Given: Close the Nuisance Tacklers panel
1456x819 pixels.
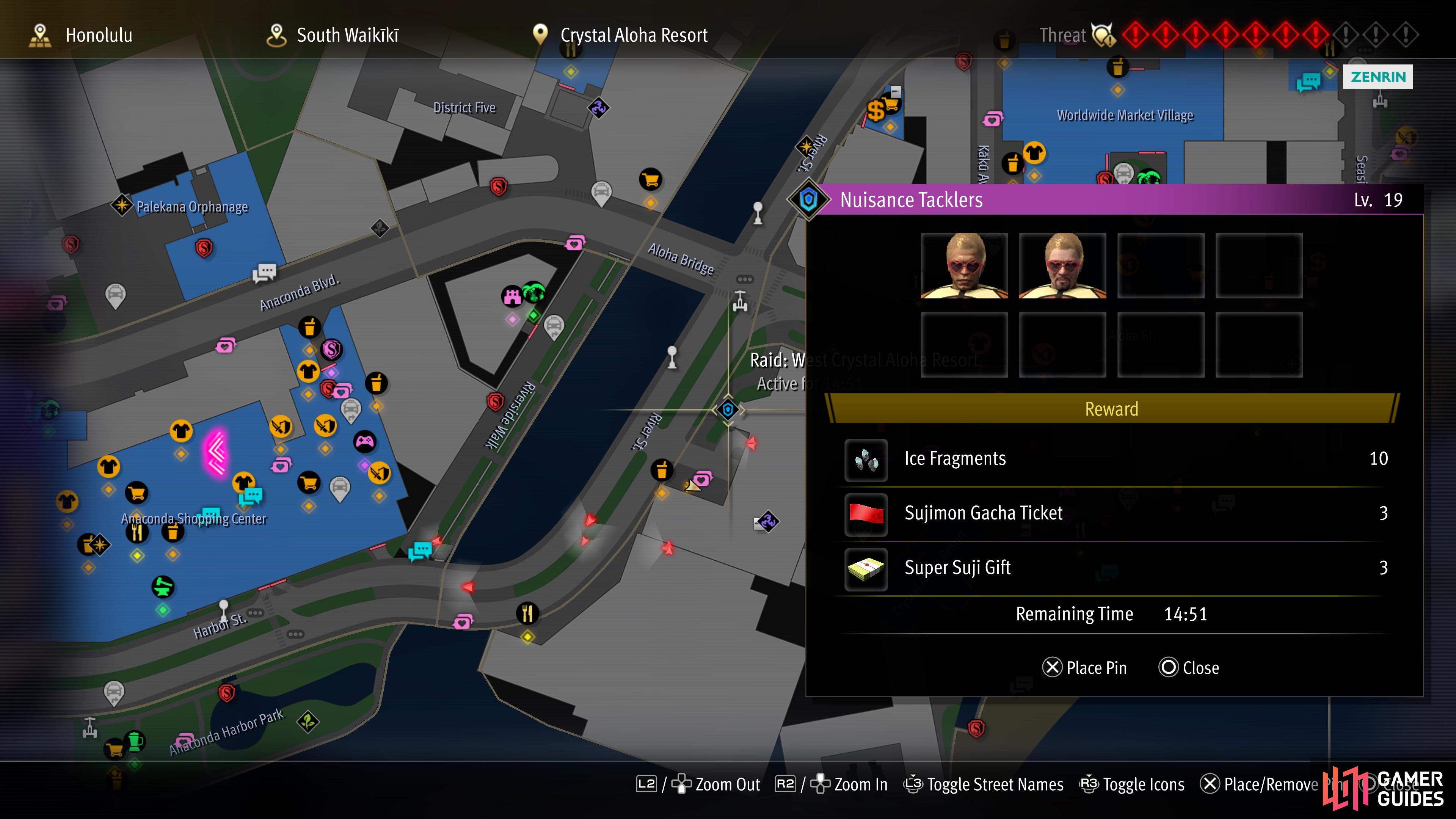Looking at the screenshot, I should click(1189, 667).
